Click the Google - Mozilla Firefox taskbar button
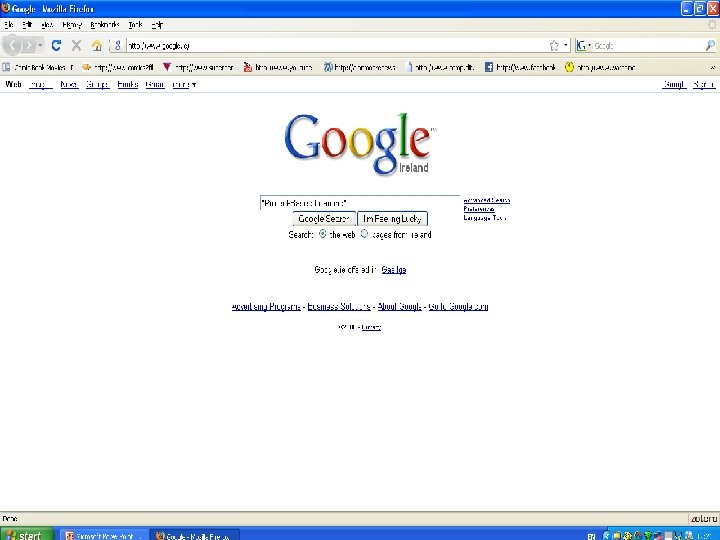The height and width of the screenshot is (540, 720). coord(195,535)
